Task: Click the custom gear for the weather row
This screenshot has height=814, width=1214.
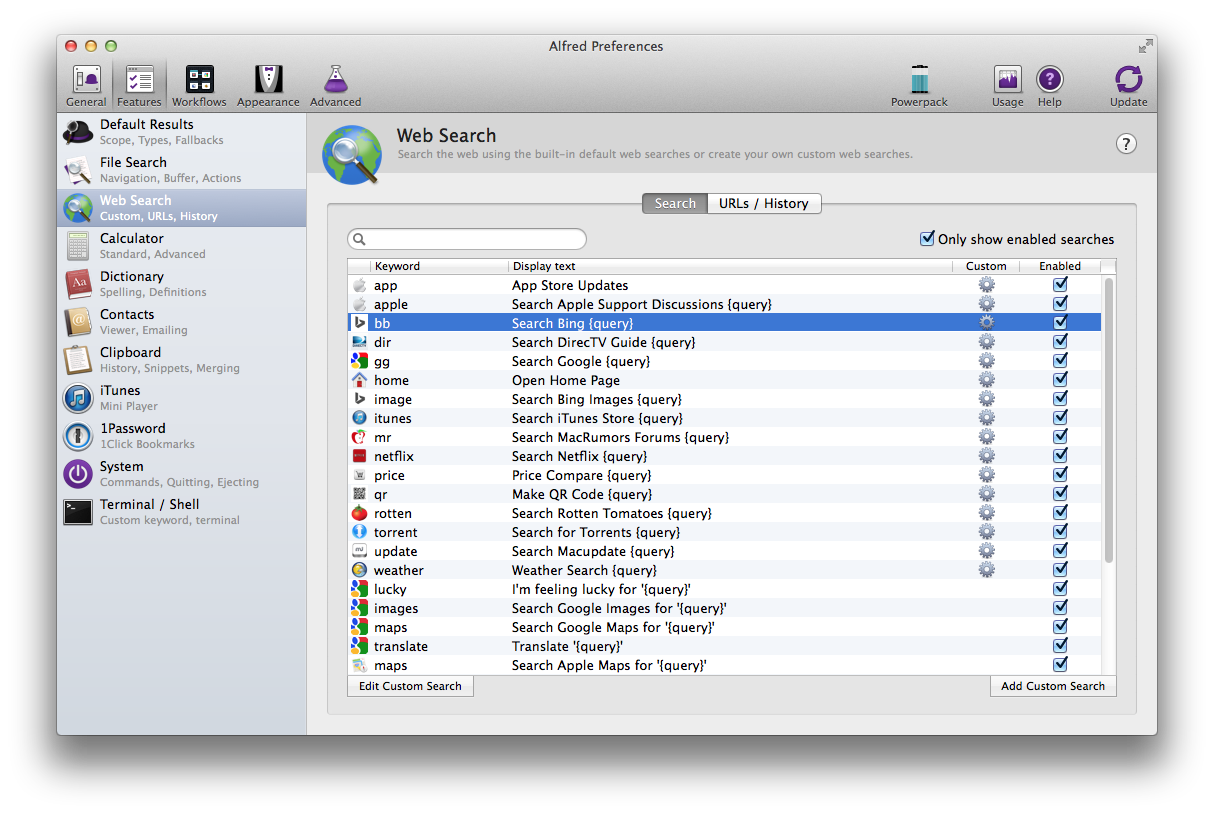Action: 986,570
